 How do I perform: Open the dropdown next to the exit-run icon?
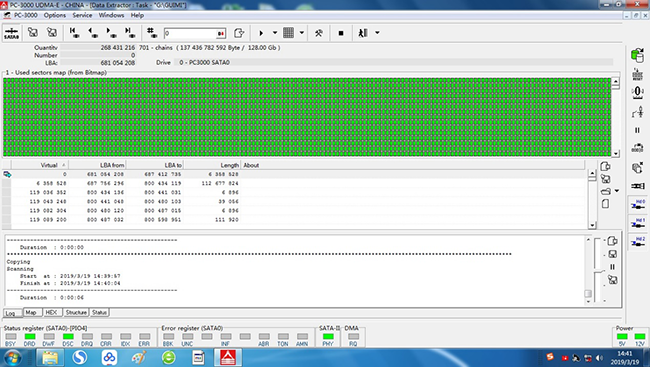click(x=377, y=33)
